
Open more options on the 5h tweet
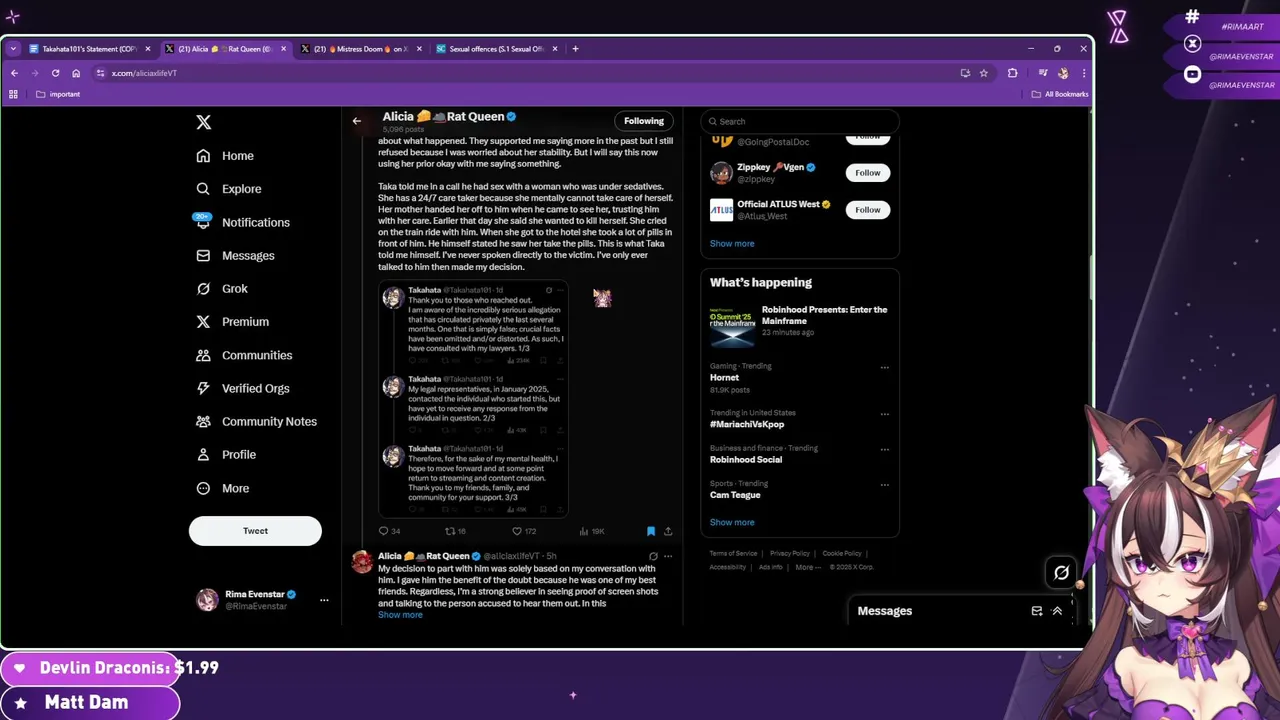668,556
